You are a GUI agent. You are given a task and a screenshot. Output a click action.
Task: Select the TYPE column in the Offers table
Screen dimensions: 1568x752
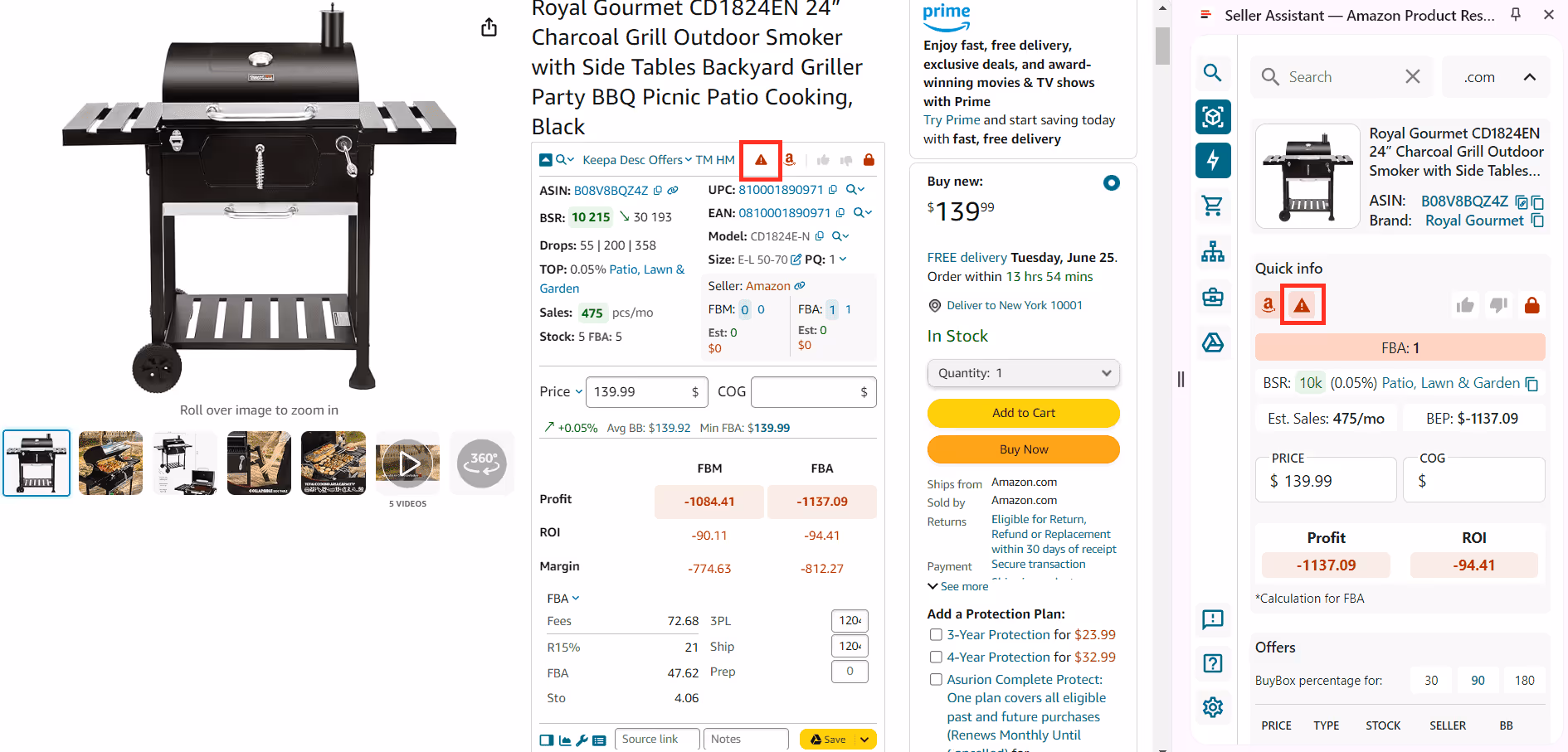1326,725
